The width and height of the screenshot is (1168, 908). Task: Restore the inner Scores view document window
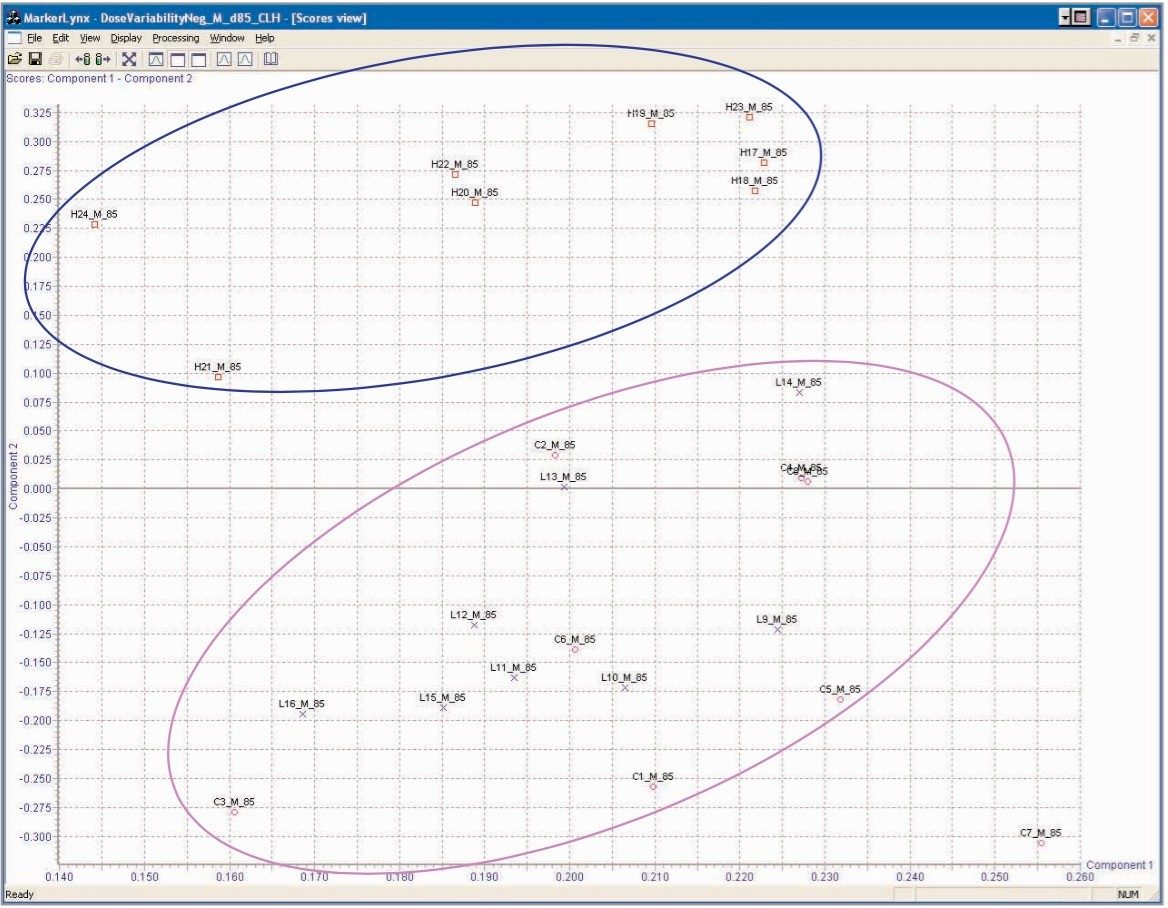(1135, 38)
